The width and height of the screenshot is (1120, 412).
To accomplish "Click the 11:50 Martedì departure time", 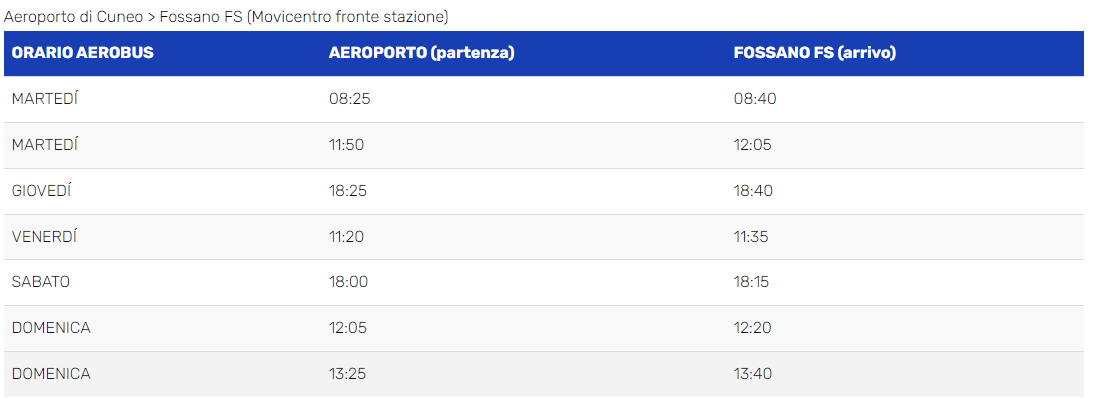I will pyautogui.click(x=347, y=145).
